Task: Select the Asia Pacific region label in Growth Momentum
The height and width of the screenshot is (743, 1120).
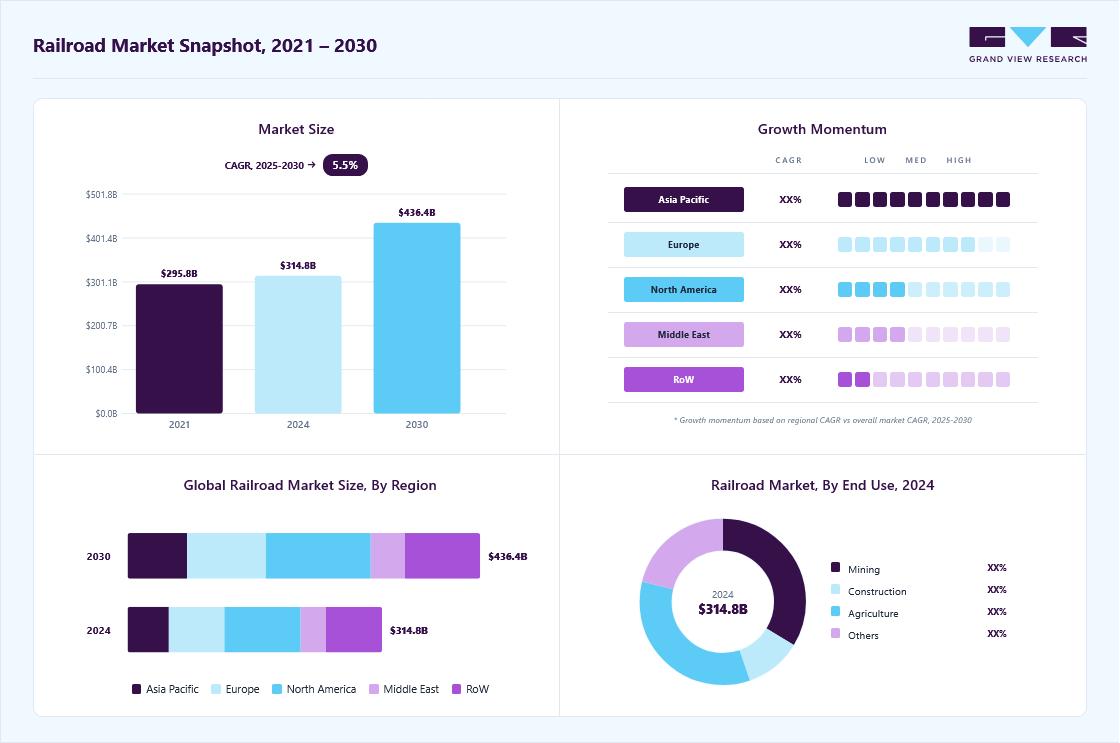Action: (x=684, y=199)
